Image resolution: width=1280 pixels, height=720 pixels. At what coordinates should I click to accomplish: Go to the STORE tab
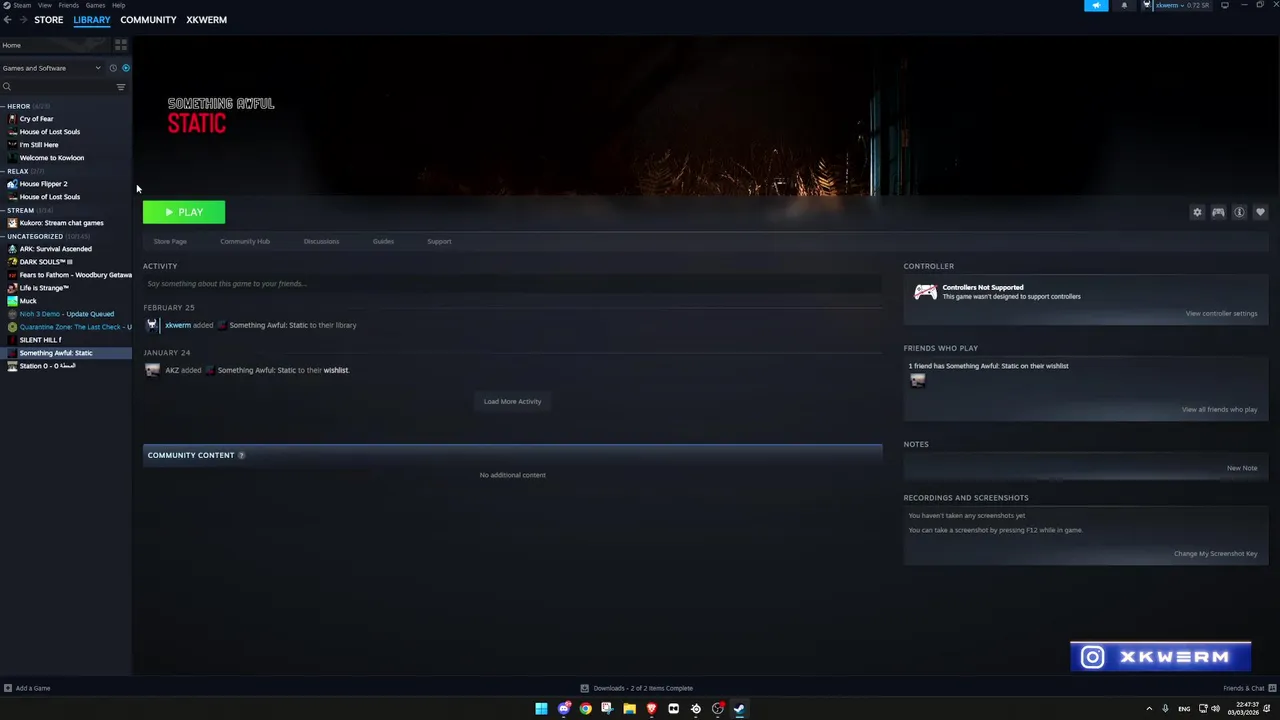tap(48, 20)
